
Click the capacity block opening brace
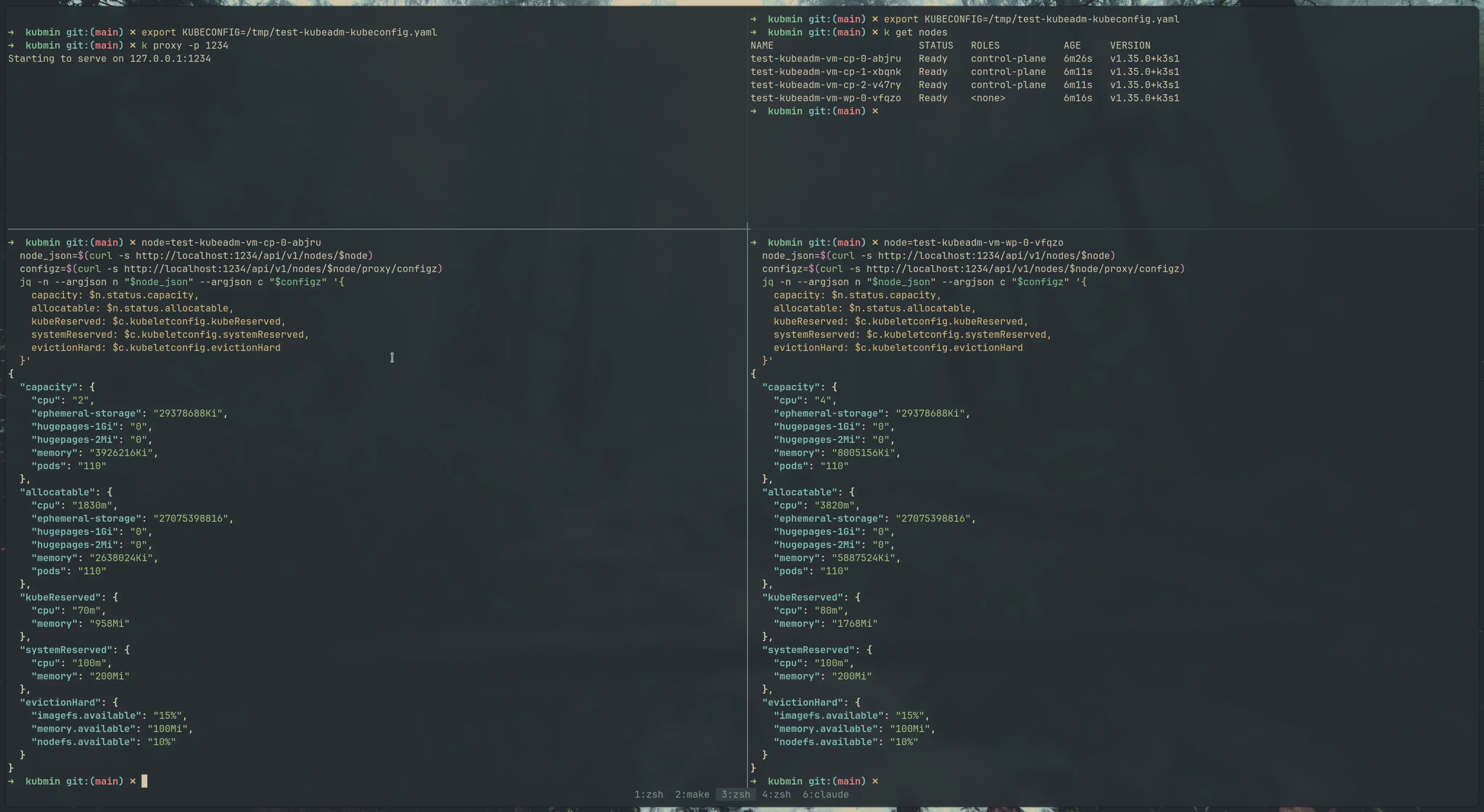click(x=92, y=386)
